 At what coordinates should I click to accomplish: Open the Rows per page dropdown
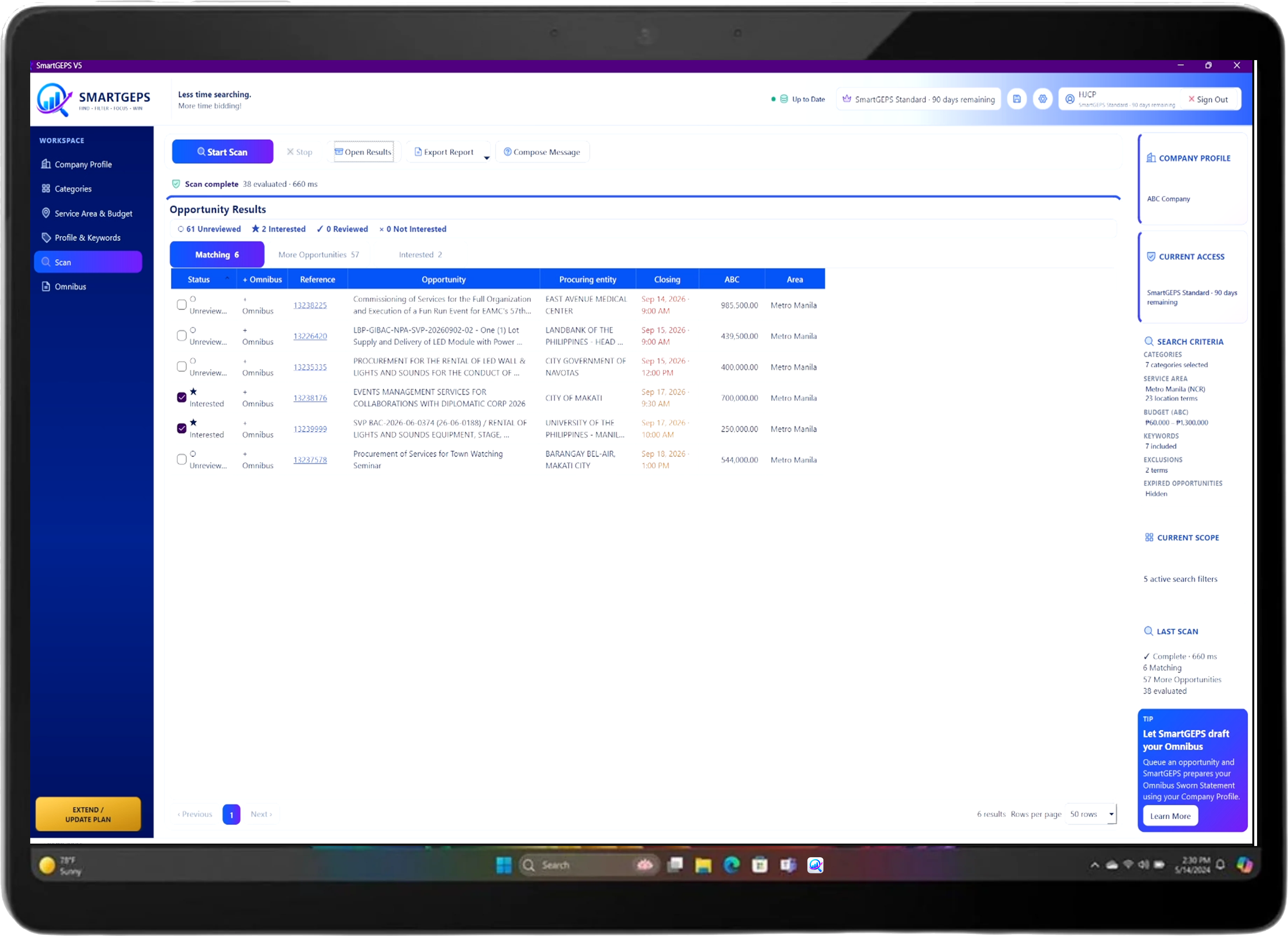click(x=1091, y=814)
